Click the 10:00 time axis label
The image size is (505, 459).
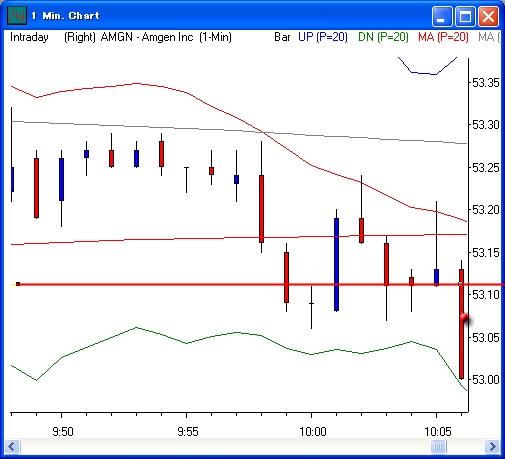click(x=313, y=432)
